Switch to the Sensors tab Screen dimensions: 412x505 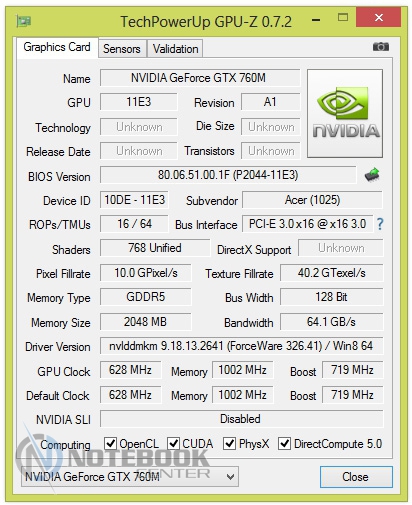pos(122,49)
